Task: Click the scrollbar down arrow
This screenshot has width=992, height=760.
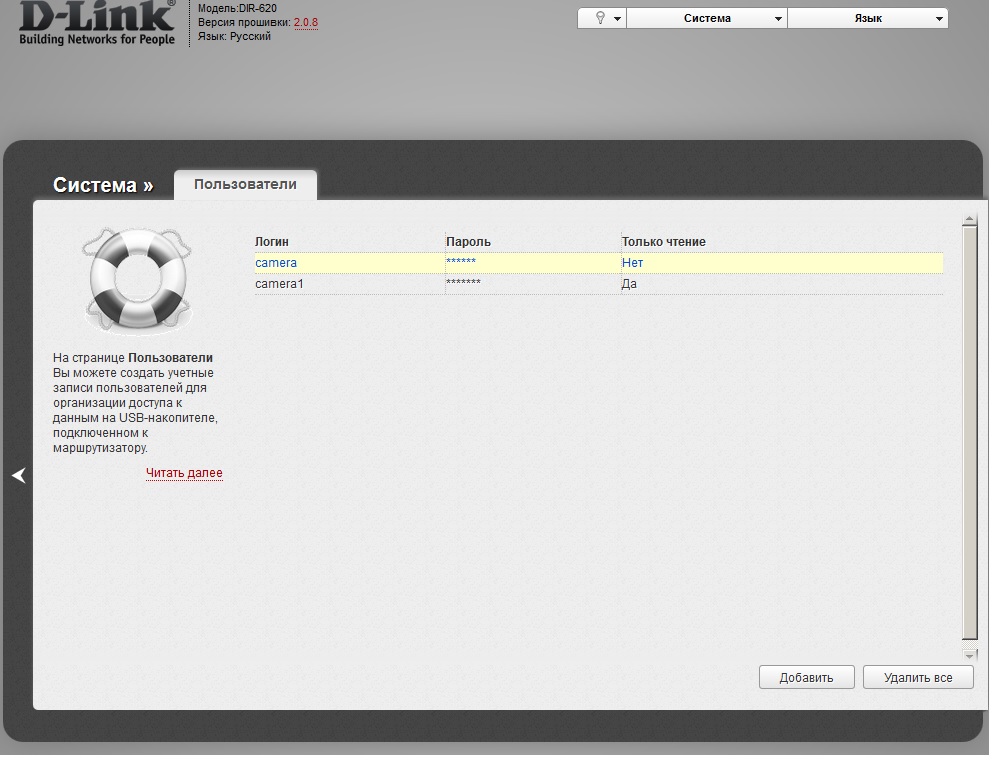Action: coord(969,656)
